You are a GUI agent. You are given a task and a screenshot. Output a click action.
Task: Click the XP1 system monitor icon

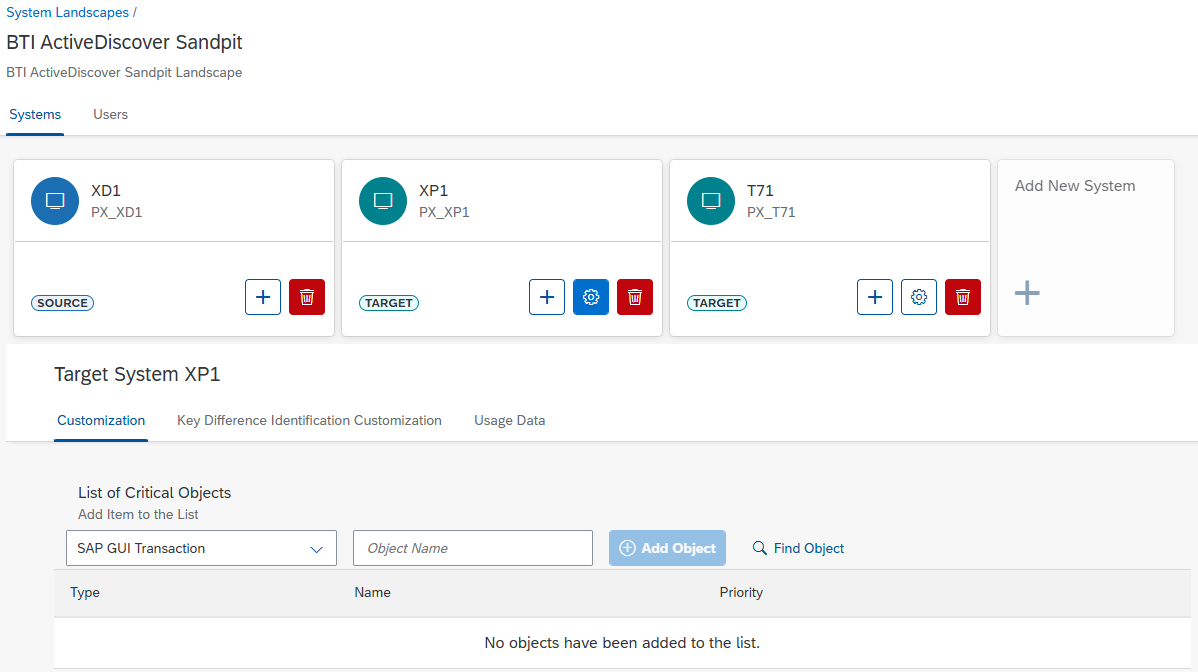pos(383,201)
